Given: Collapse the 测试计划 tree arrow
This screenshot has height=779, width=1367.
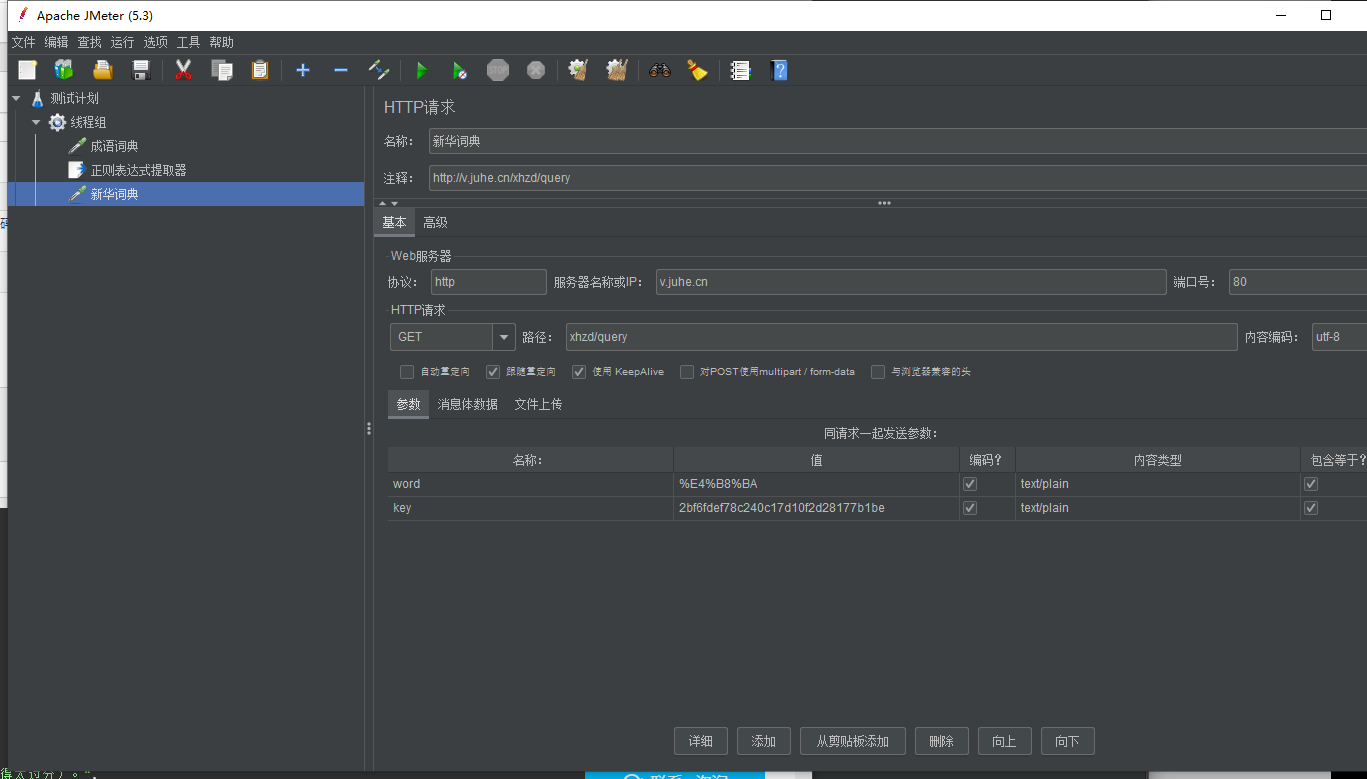Looking at the screenshot, I should [x=16, y=98].
